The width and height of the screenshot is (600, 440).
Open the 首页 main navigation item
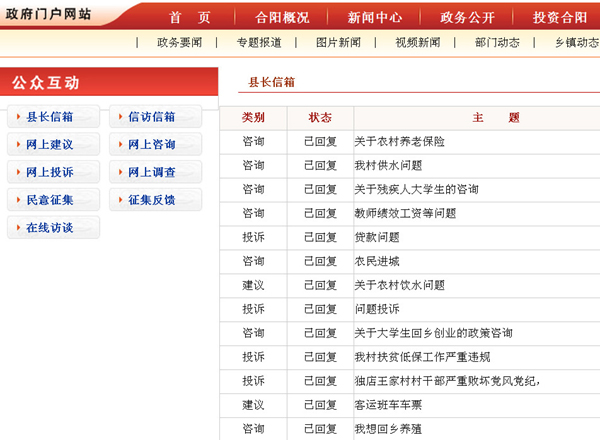[x=190, y=18]
